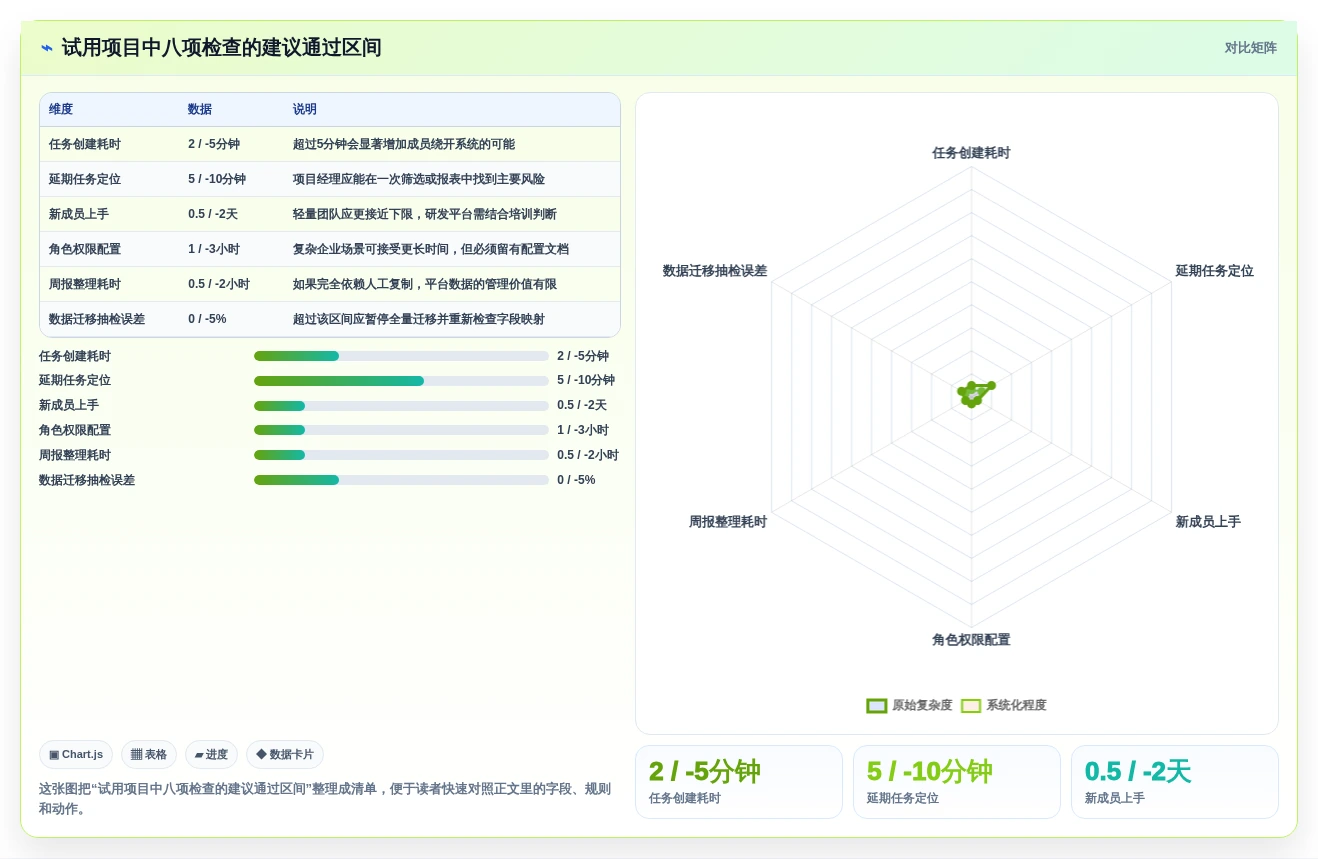The height and width of the screenshot is (859, 1318).
Task: Toggle the 系统化程度 legend item
Action: tap(1003, 706)
